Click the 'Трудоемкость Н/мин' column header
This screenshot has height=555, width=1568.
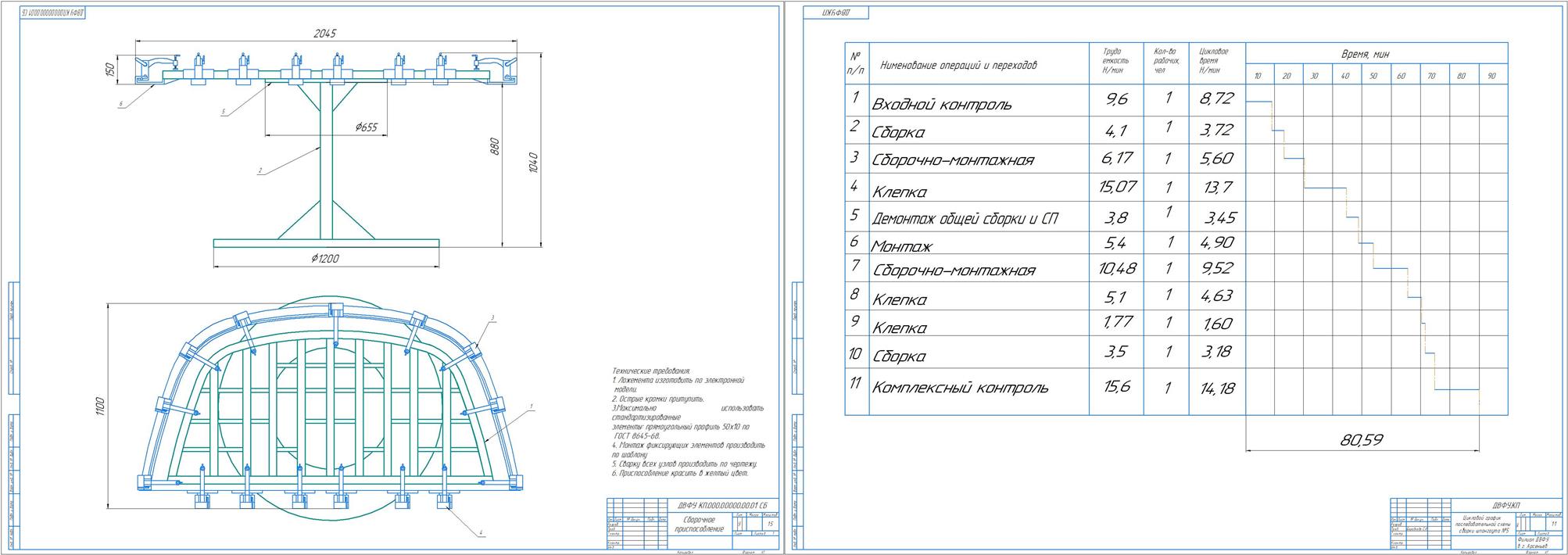tap(1115, 60)
